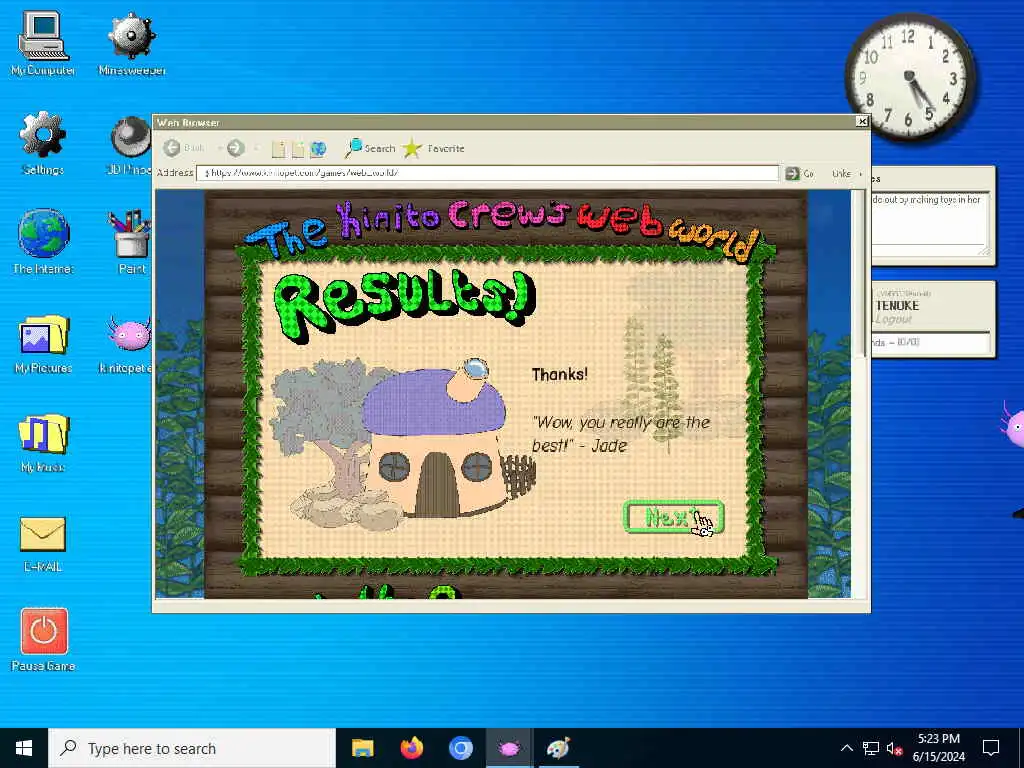Click the taskbar search box
Image resolution: width=1024 pixels, height=768 pixels.
[192, 748]
